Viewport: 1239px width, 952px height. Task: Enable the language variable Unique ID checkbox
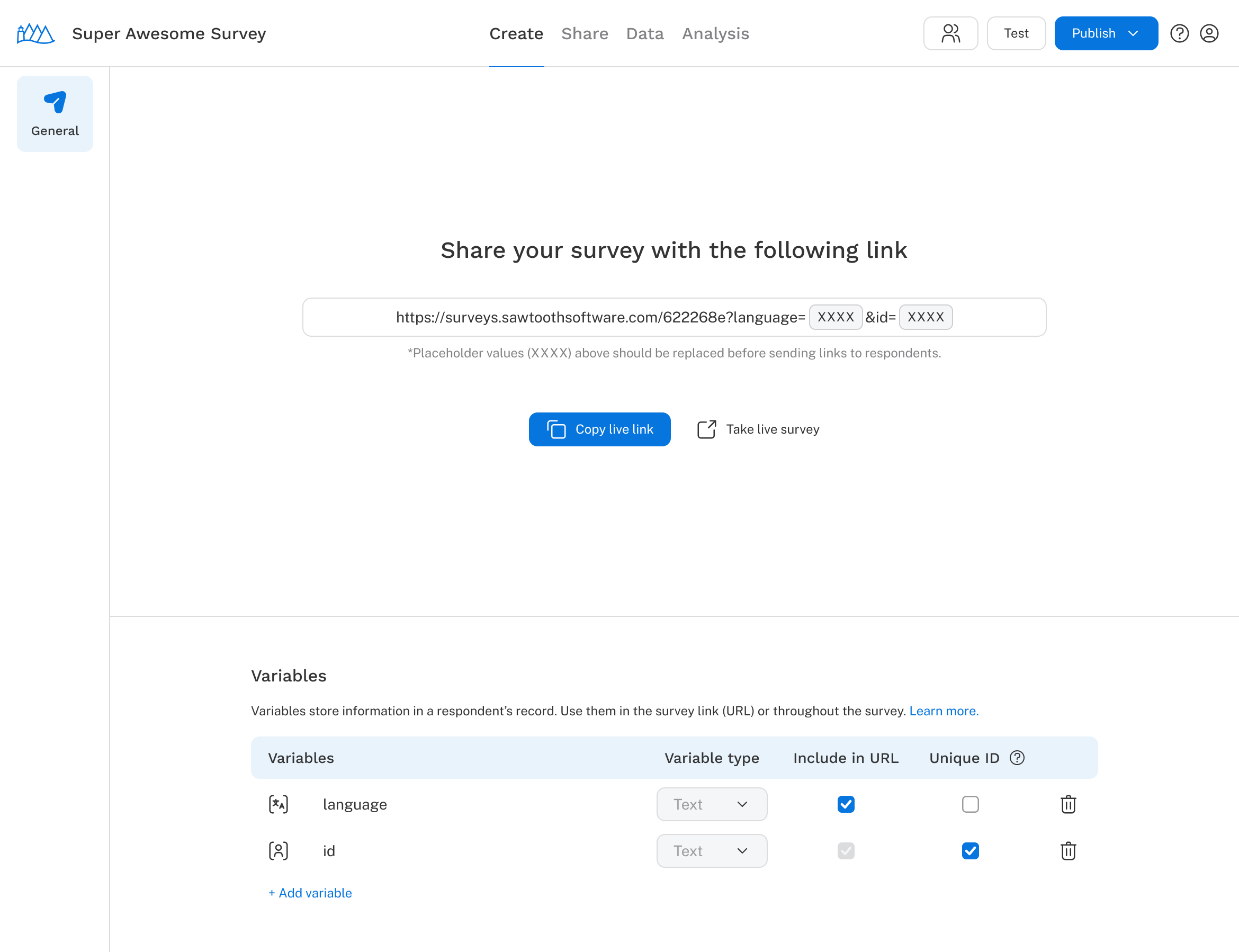(x=969, y=804)
